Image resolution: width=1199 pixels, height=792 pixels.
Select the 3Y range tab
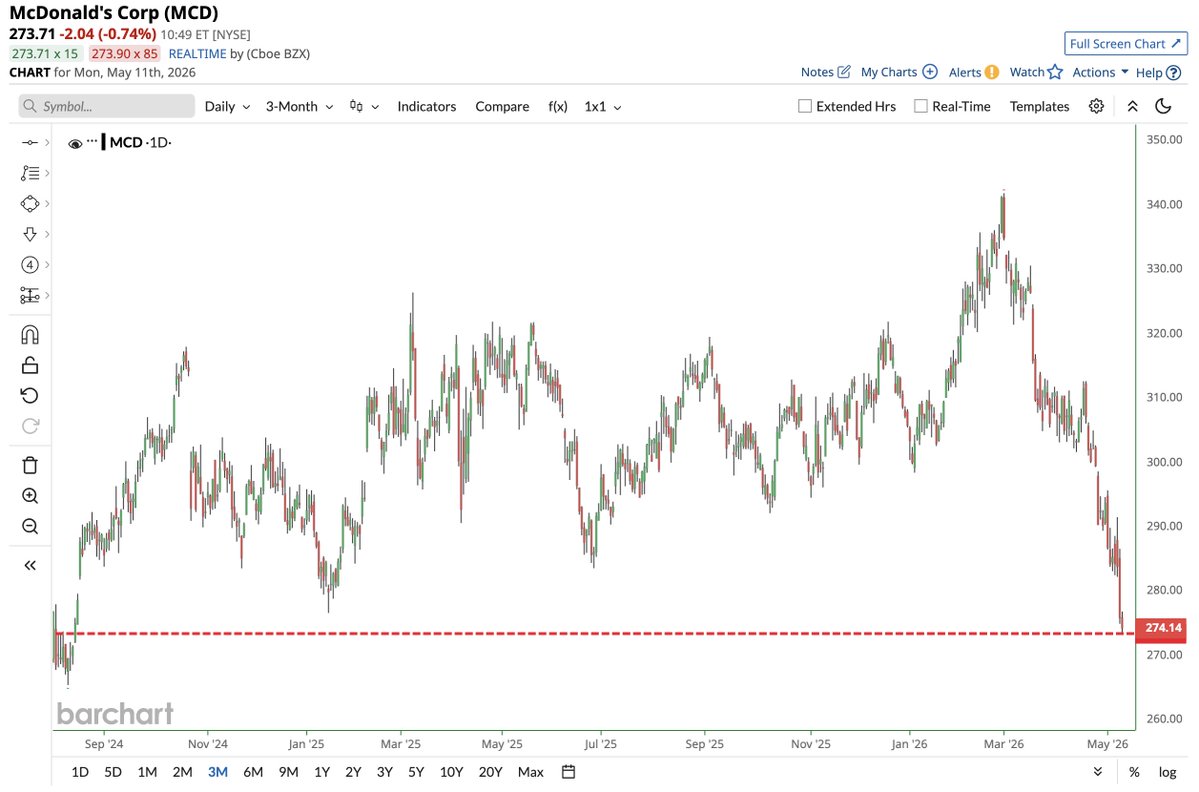point(385,772)
